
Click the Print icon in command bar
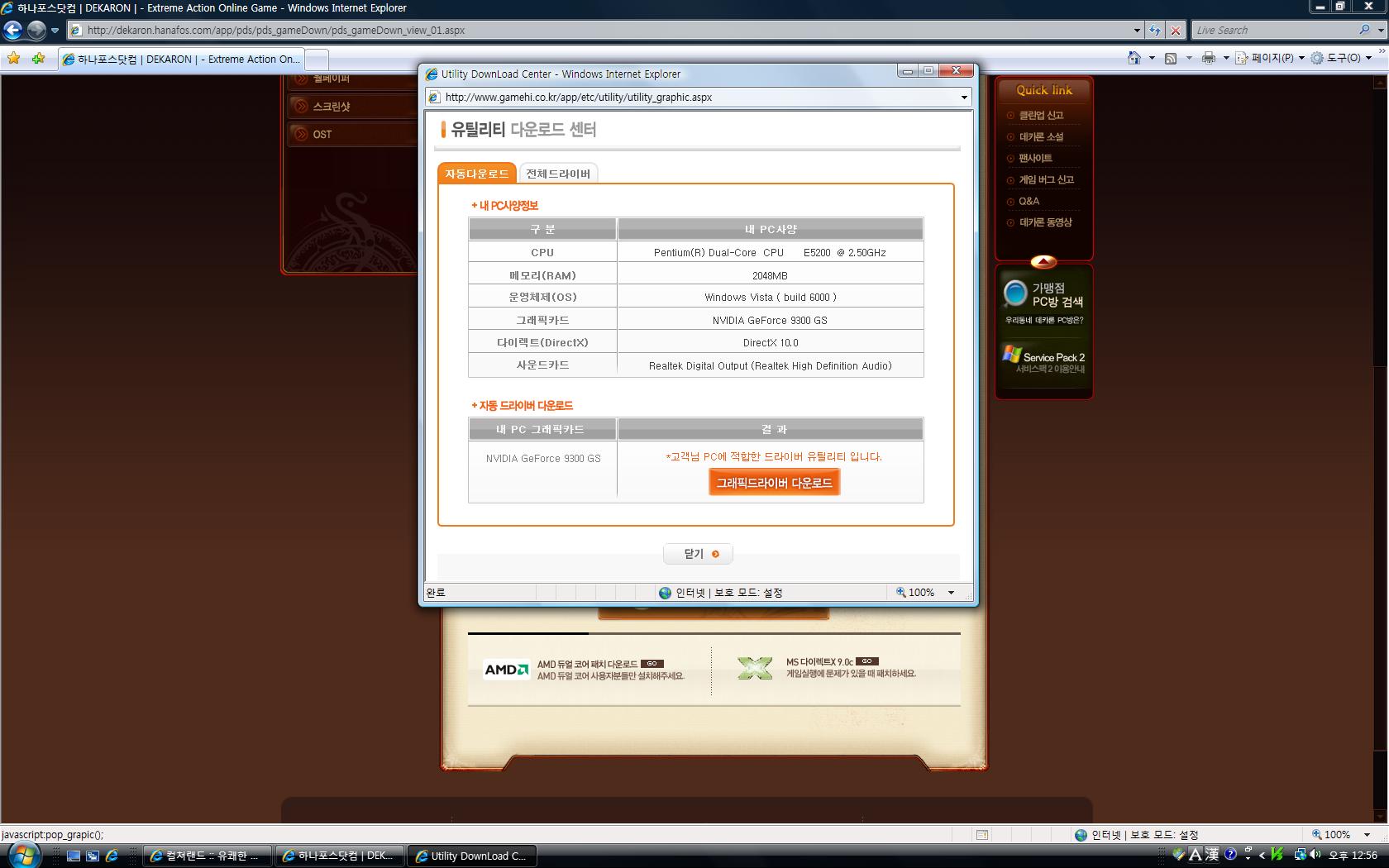[1209, 58]
